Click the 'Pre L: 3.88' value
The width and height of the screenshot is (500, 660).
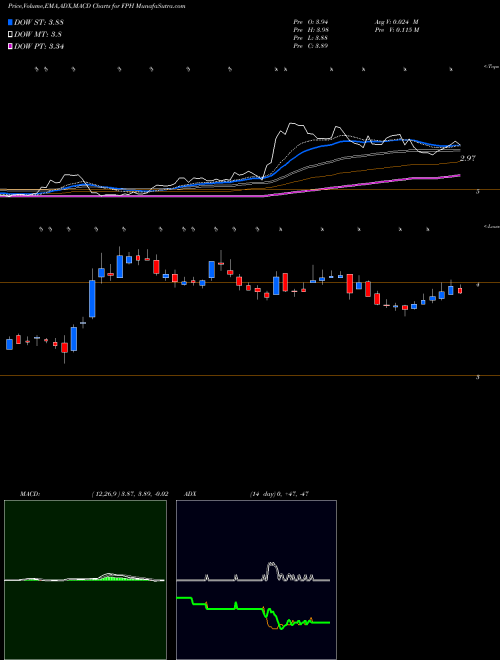pos(311,38)
